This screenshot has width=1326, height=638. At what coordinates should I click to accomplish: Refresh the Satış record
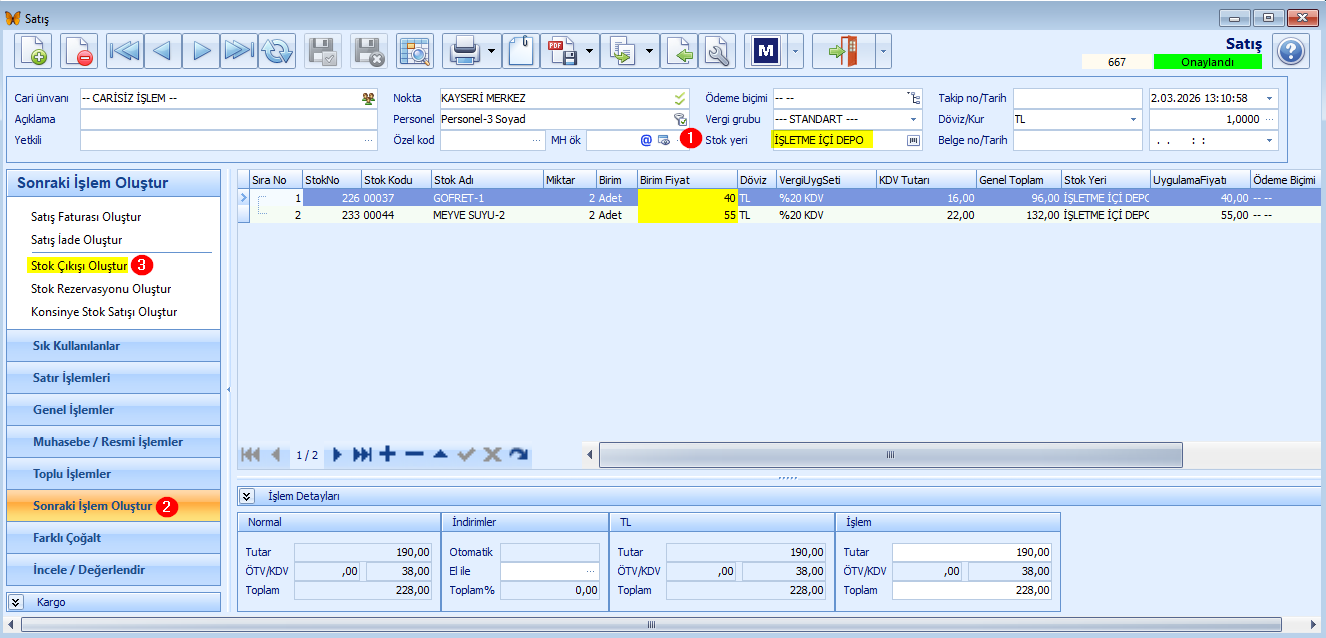click(277, 51)
